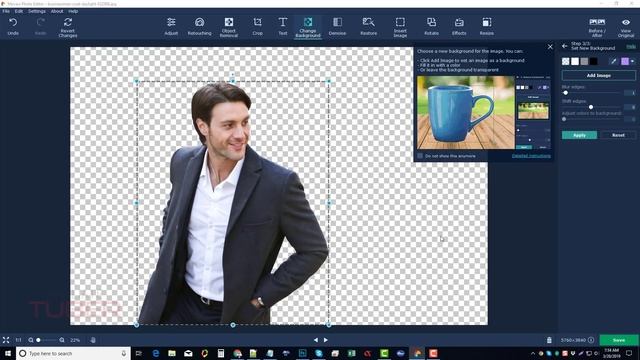Open the File menu
This screenshot has width=640, height=360.
[6, 11]
